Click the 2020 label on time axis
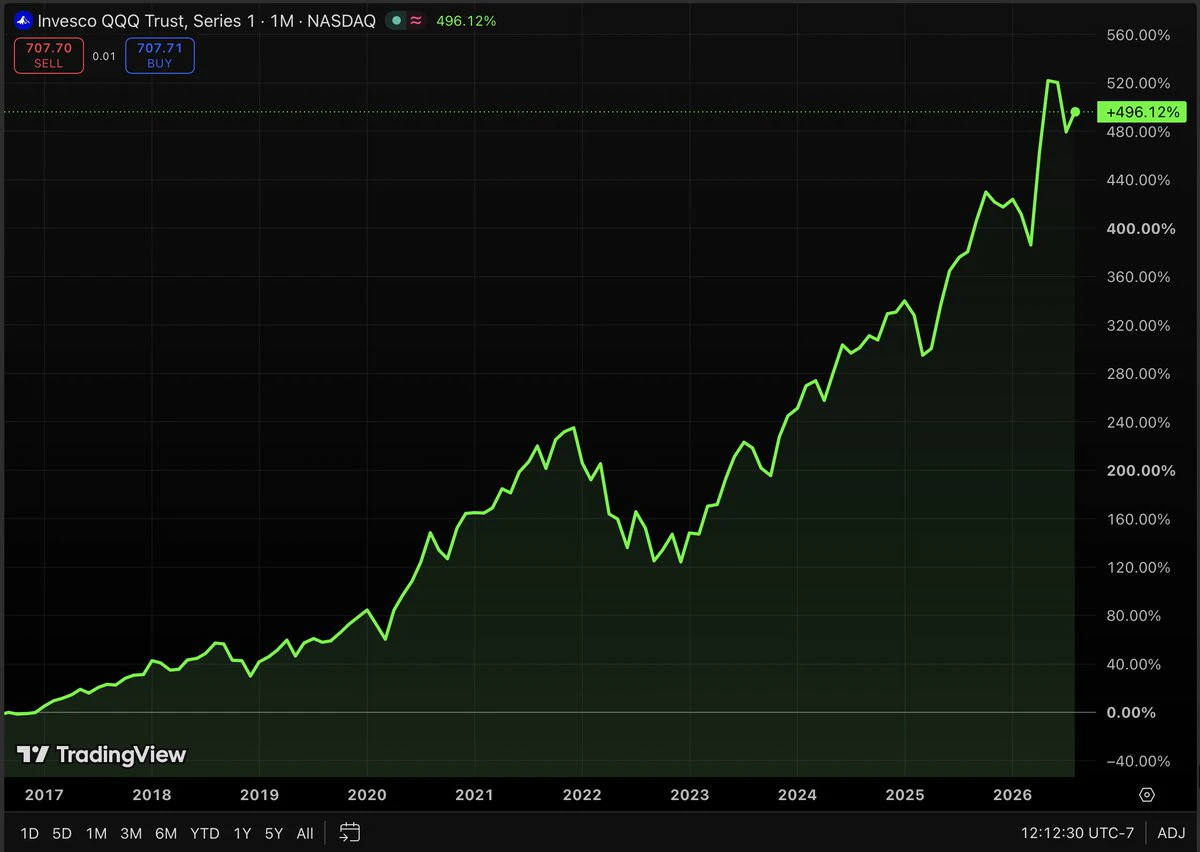The image size is (1200, 852). [366, 795]
